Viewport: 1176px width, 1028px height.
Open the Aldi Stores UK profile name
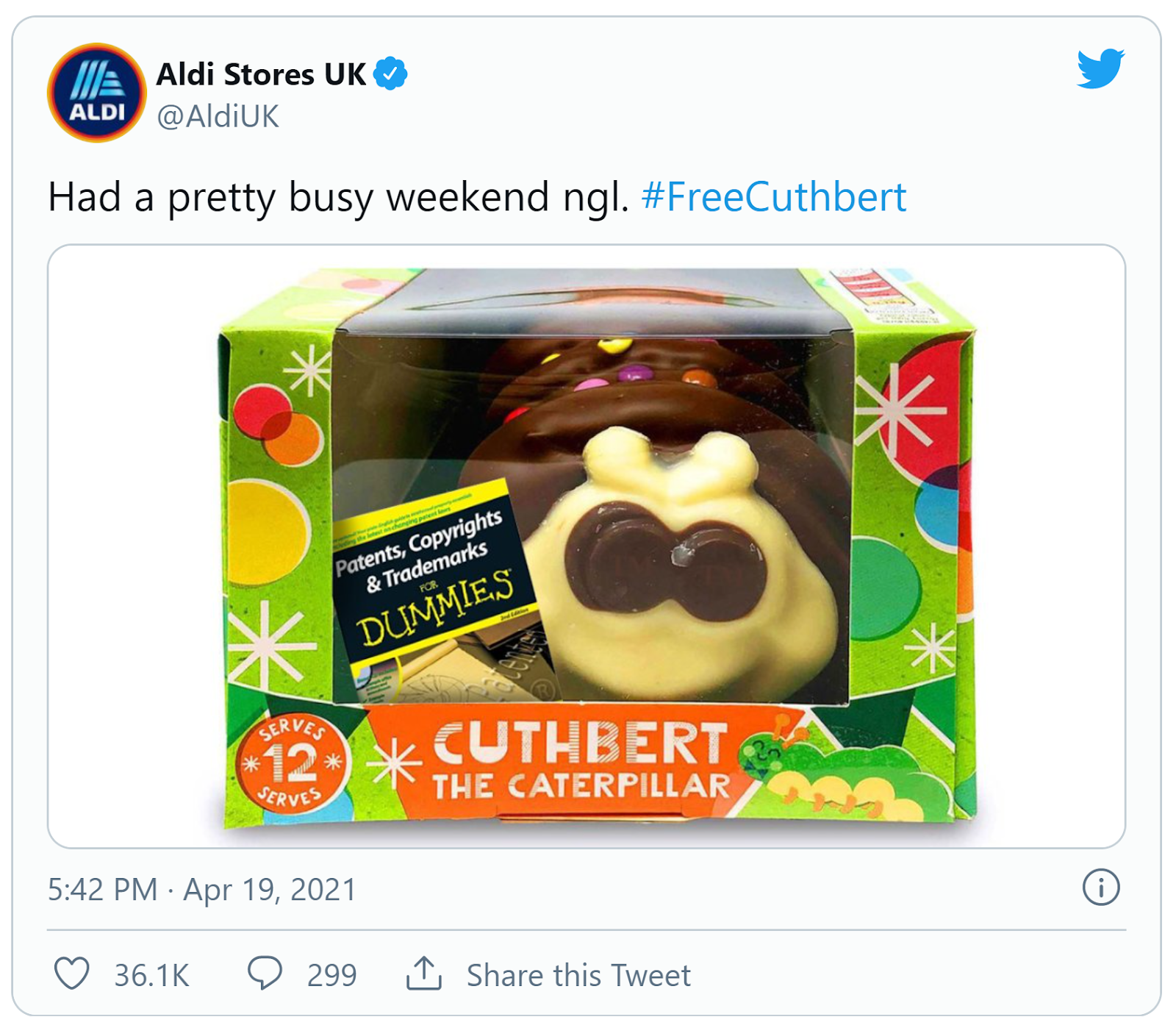[261, 74]
